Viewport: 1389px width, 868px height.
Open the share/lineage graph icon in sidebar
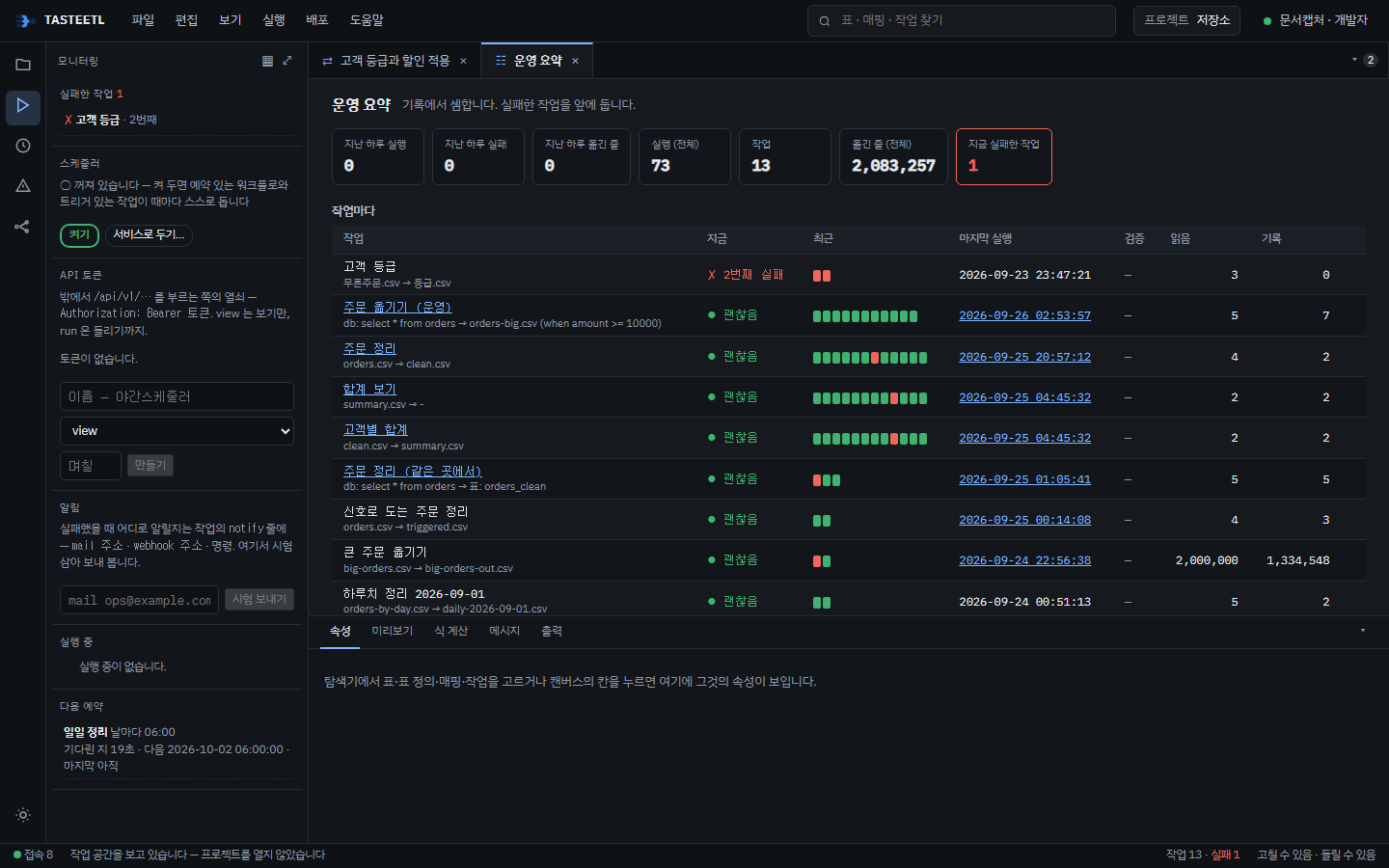[23, 227]
